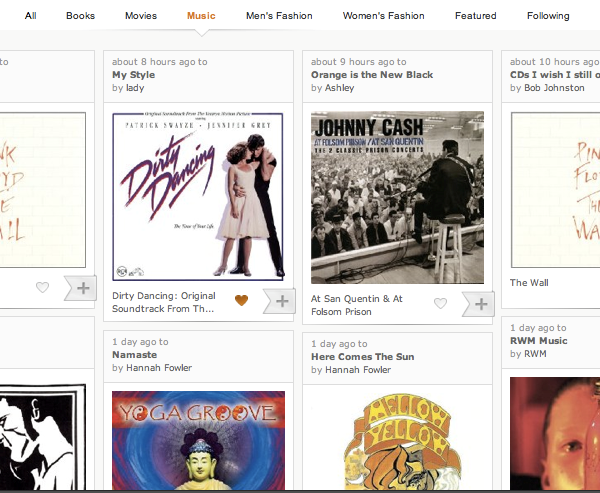Open Johnny Cash album cover image
This screenshot has width=600, height=493.
[x=397, y=198]
